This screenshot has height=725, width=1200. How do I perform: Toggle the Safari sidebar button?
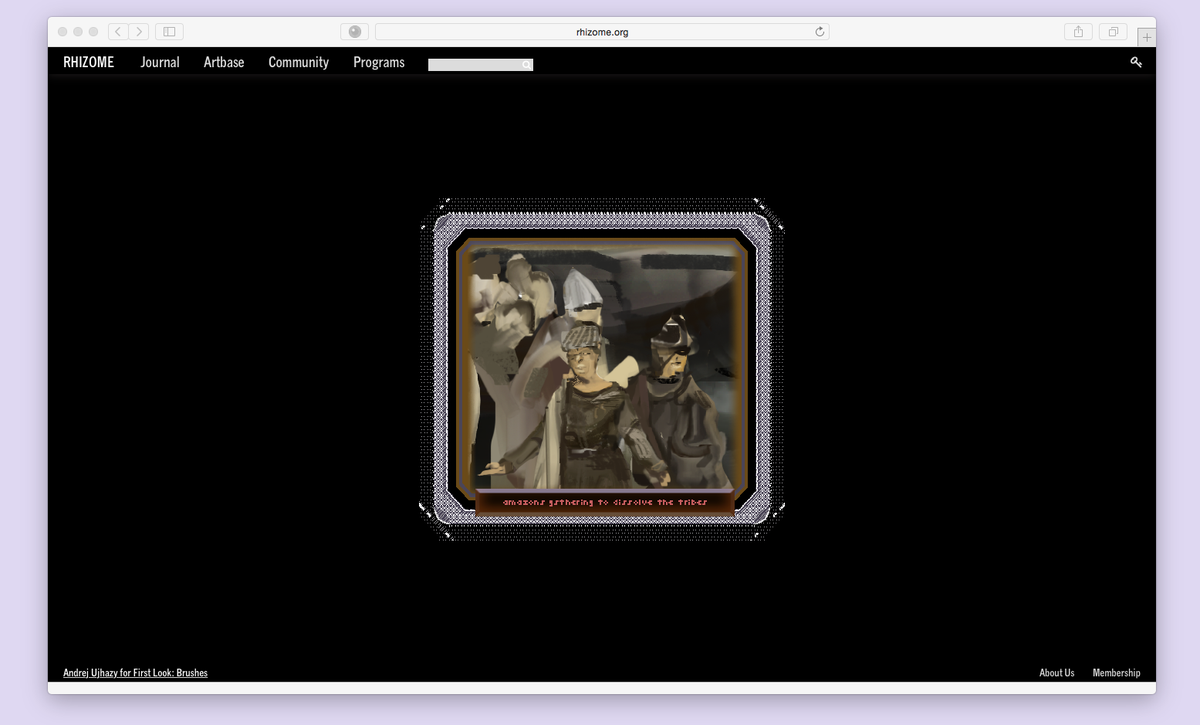(169, 32)
